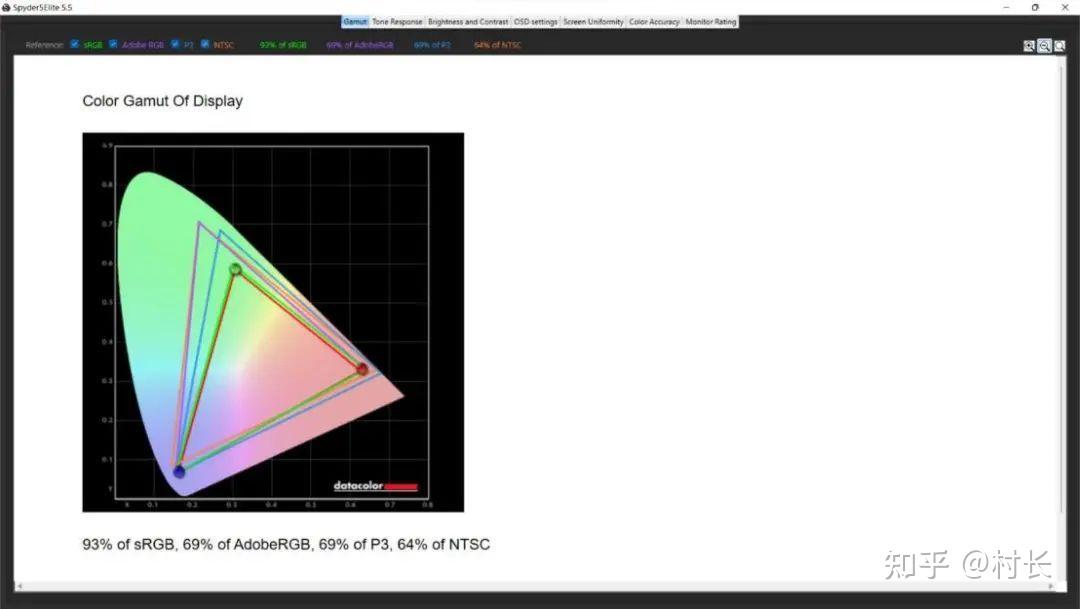Open the Color Accuracy tab

tap(654, 22)
